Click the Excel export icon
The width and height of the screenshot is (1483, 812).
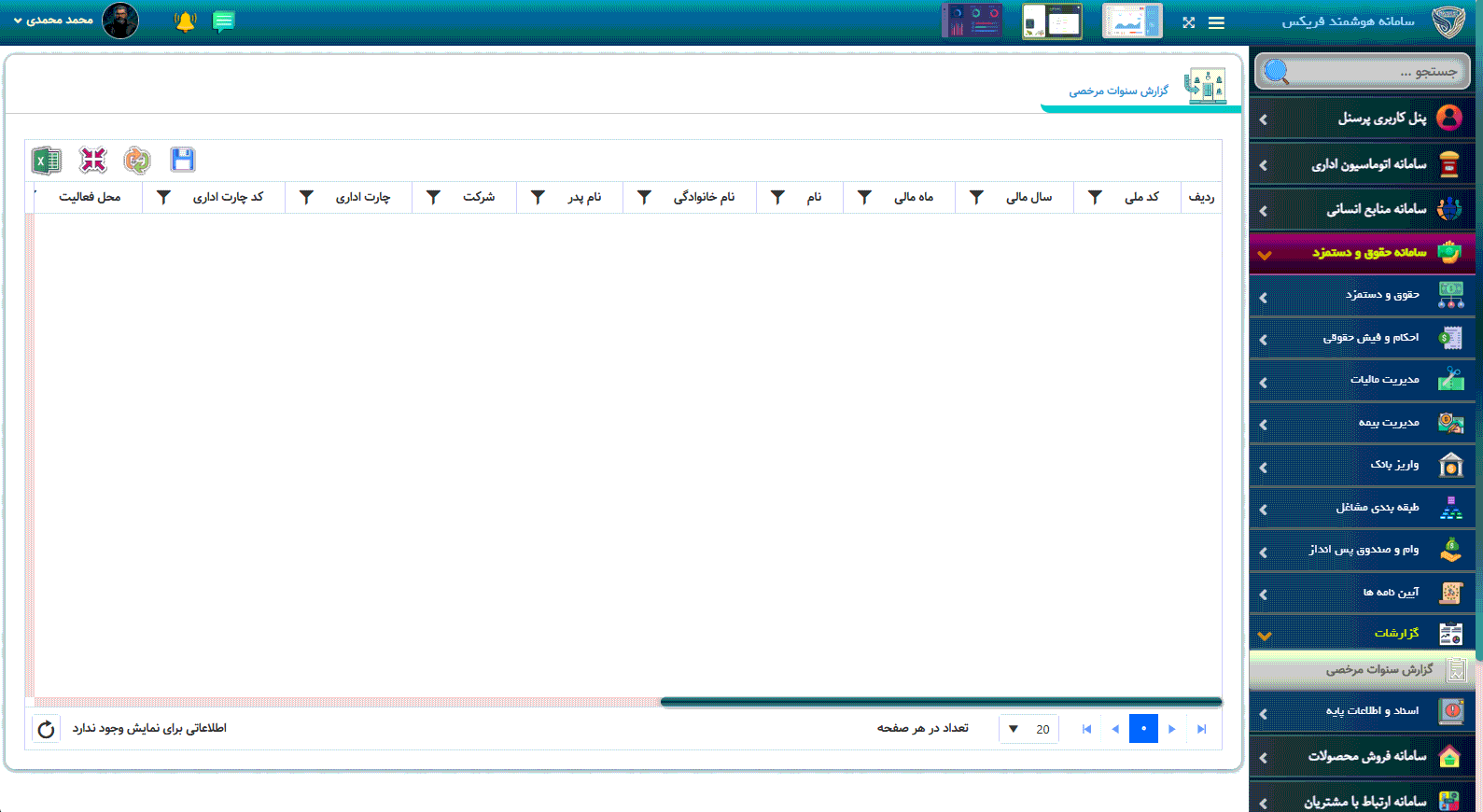pyautogui.click(x=46, y=161)
